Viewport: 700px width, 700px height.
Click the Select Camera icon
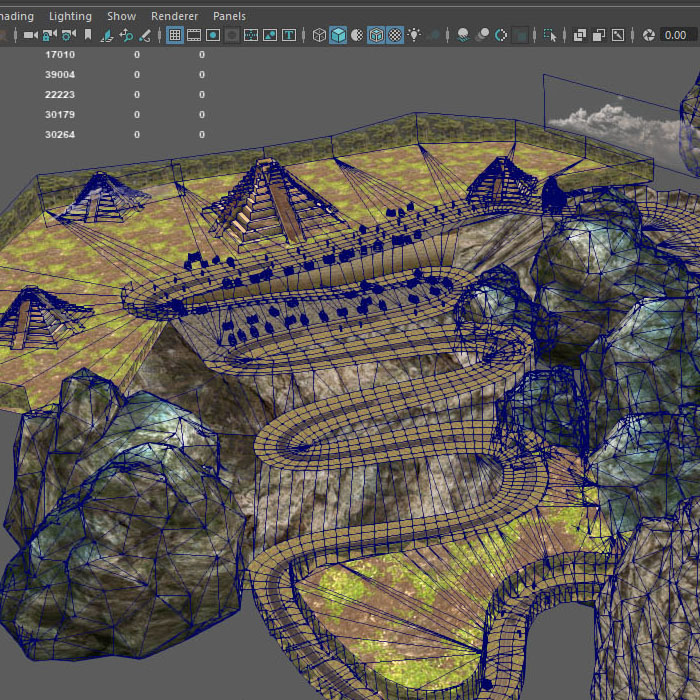tap(30, 35)
